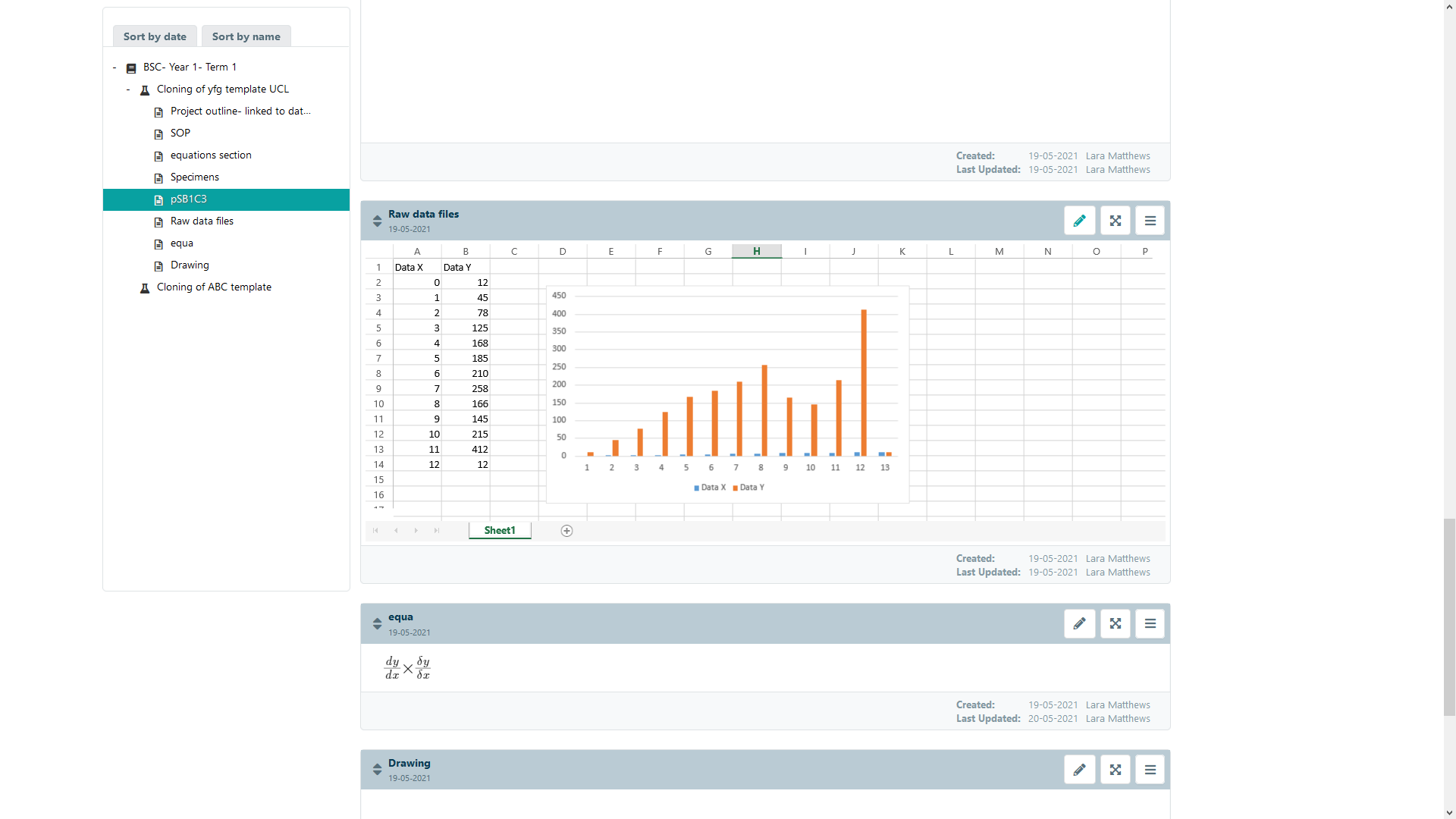Open Cloning of ABC template experiment
Image resolution: width=1456 pixels, height=819 pixels.
[214, 287]
